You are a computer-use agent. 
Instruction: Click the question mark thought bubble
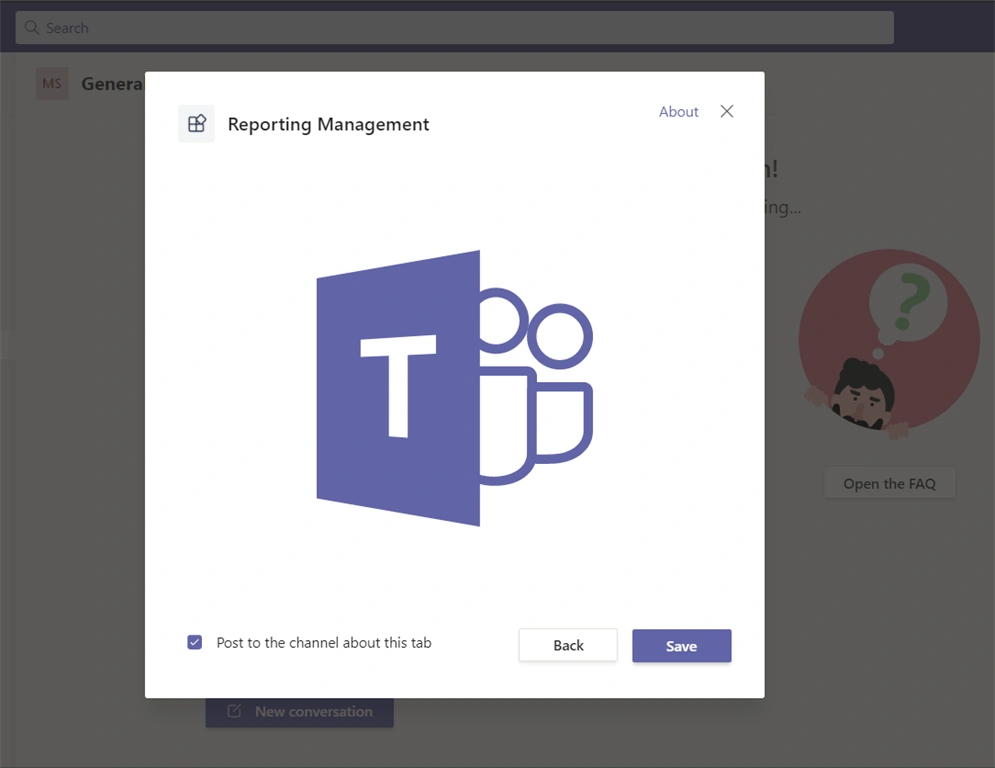click(907, 303)
